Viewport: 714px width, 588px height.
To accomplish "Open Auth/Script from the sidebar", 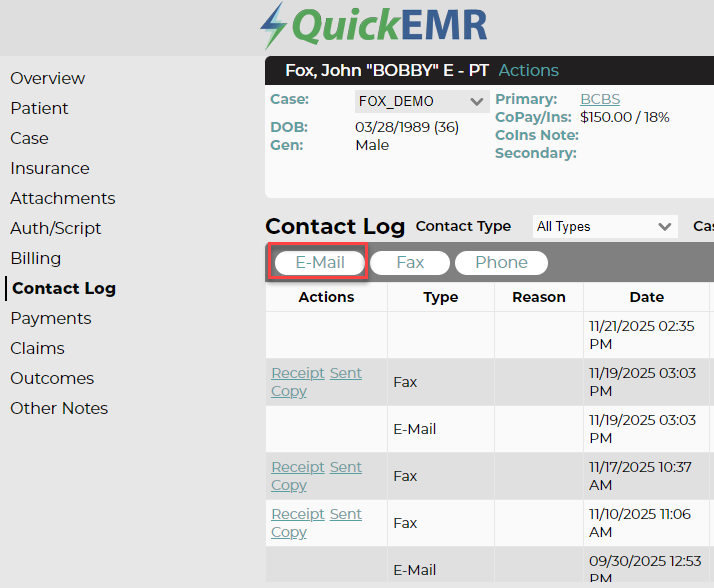I will pos(56,228).
